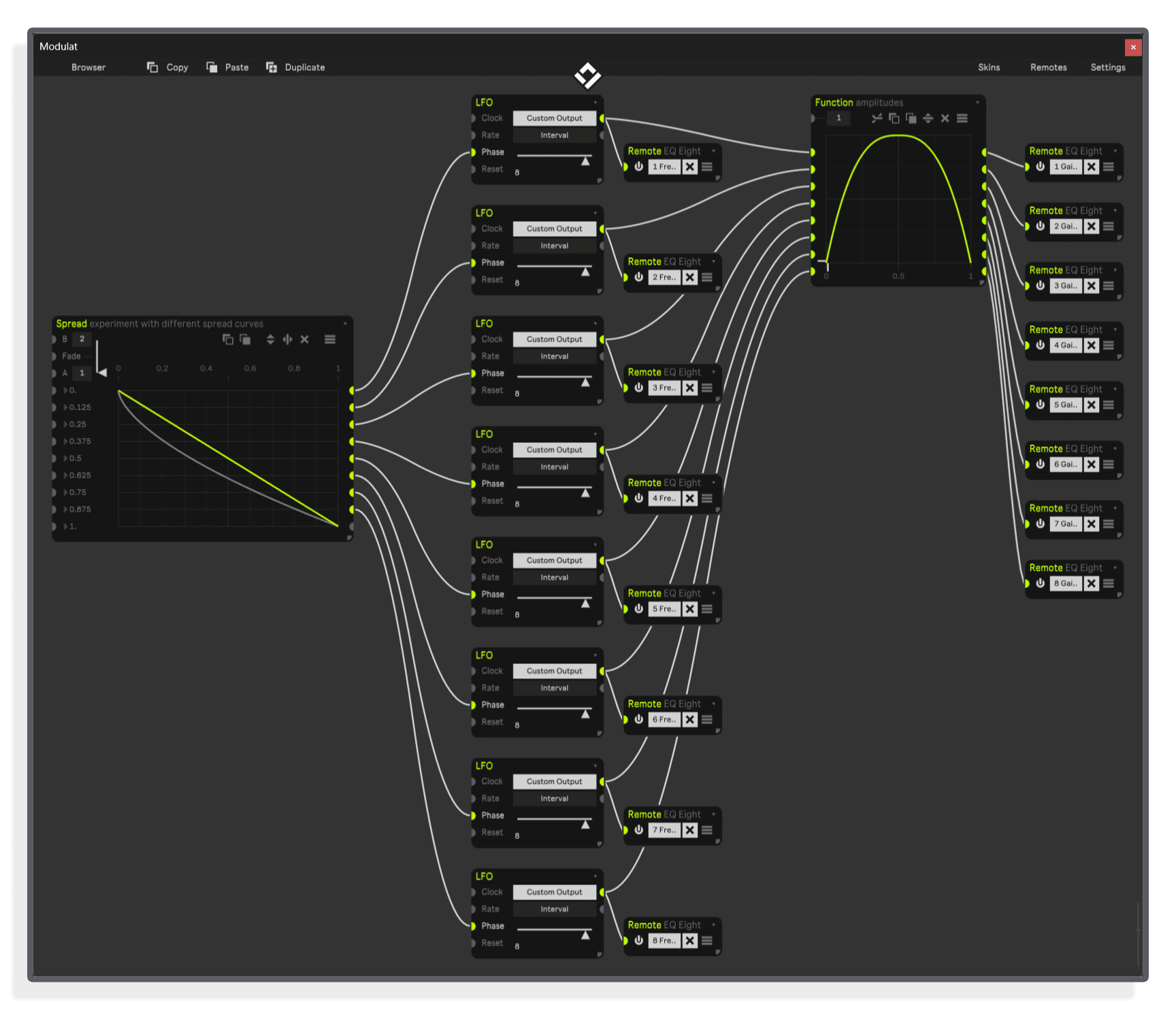
Task: Click the Duplicate button in toolbar
Action: click(x=295, y=67)
